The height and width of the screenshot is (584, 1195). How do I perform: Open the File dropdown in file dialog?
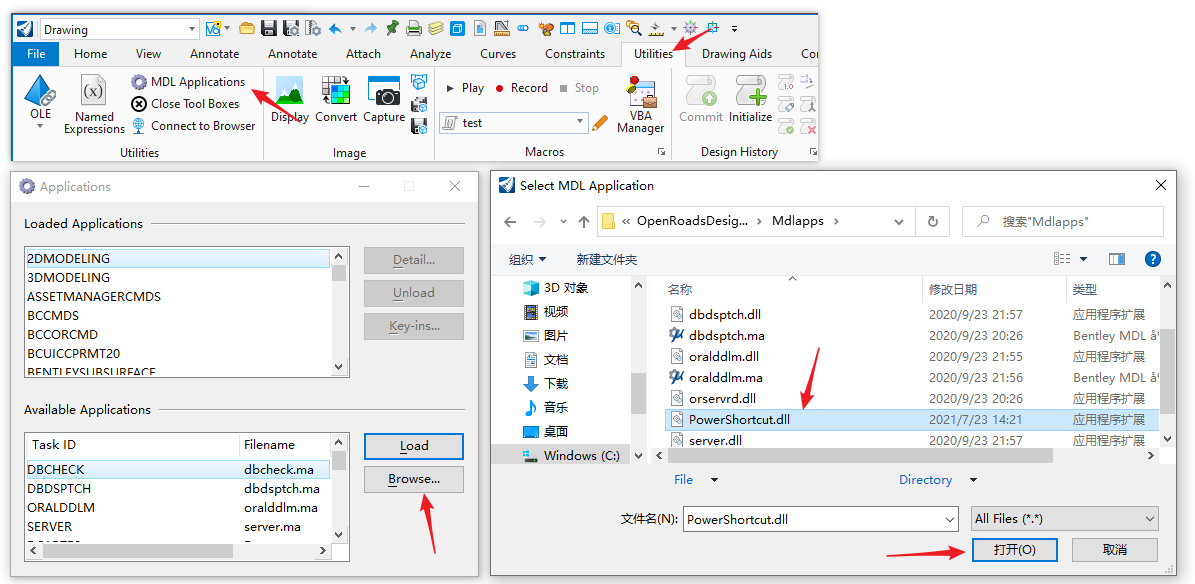coord(696,480)
